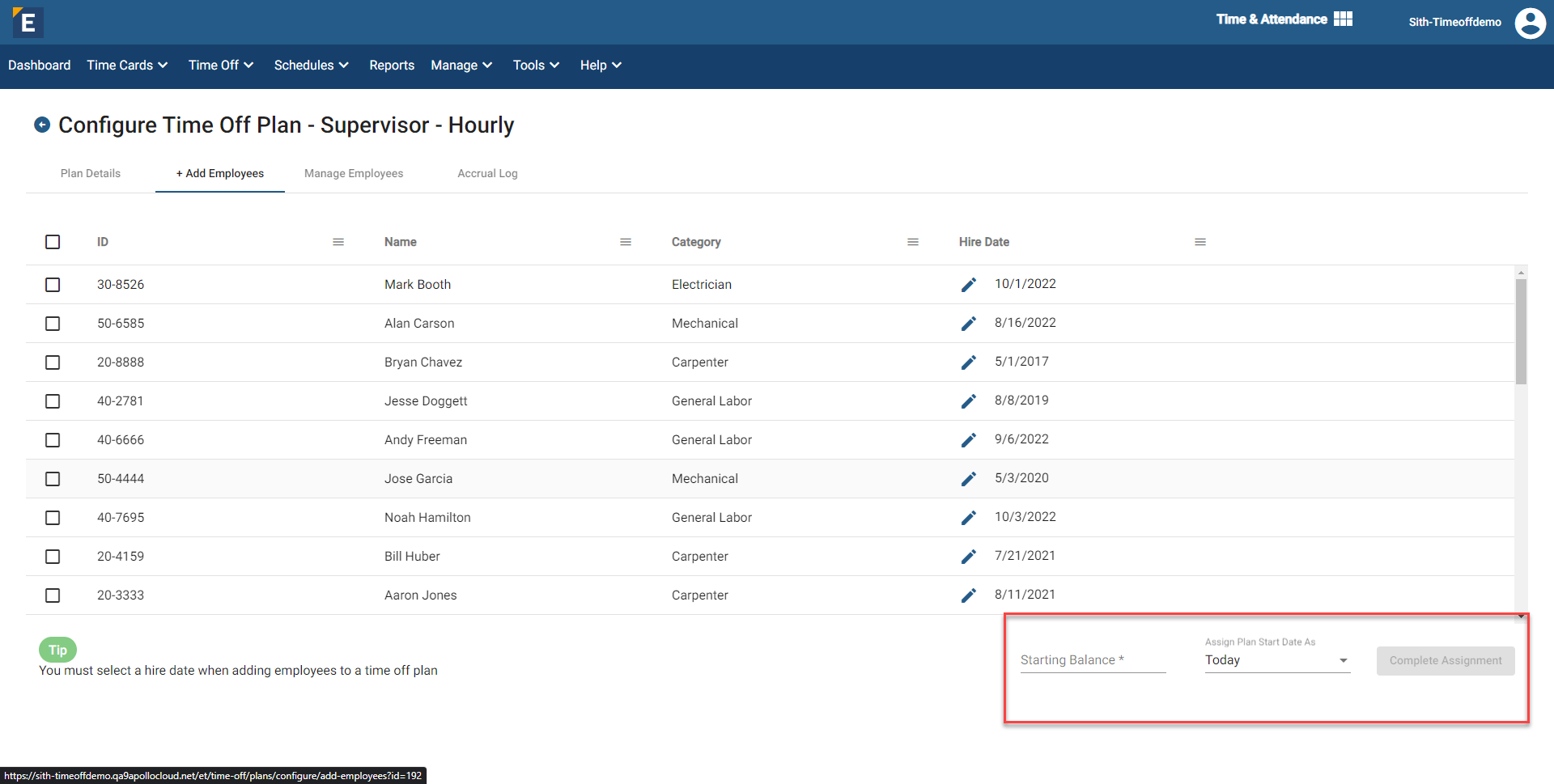Check the select-all checkbox in the header
The width and height of the screenshot is (1554, 784).
53,242
